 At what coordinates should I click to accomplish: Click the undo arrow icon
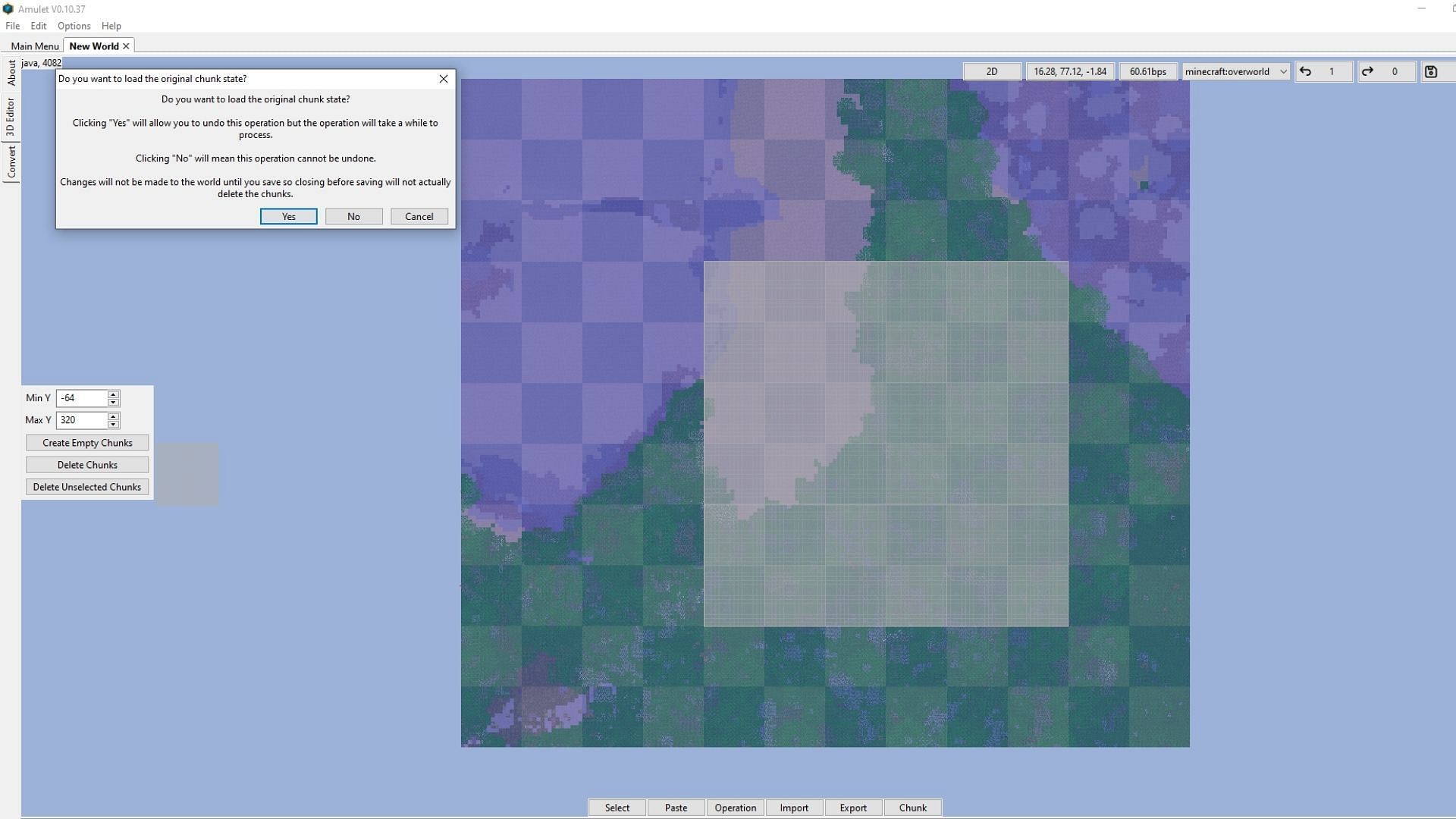point(1306,71)
